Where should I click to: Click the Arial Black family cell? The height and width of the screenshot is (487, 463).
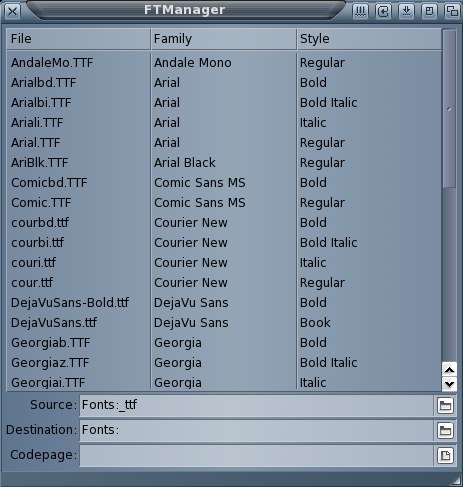pos(185,163)
